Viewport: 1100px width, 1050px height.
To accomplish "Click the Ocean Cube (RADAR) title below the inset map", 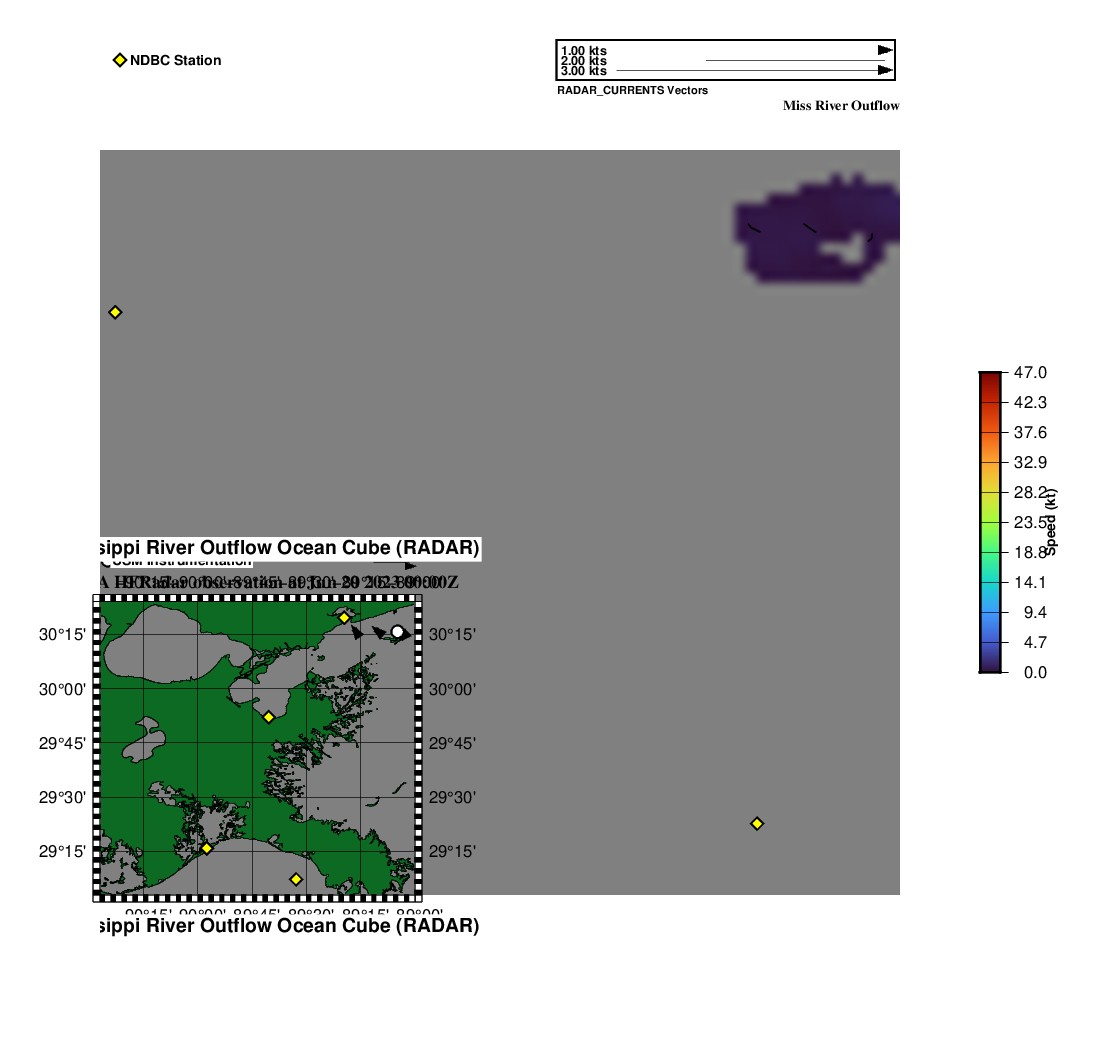I will 288,926.
